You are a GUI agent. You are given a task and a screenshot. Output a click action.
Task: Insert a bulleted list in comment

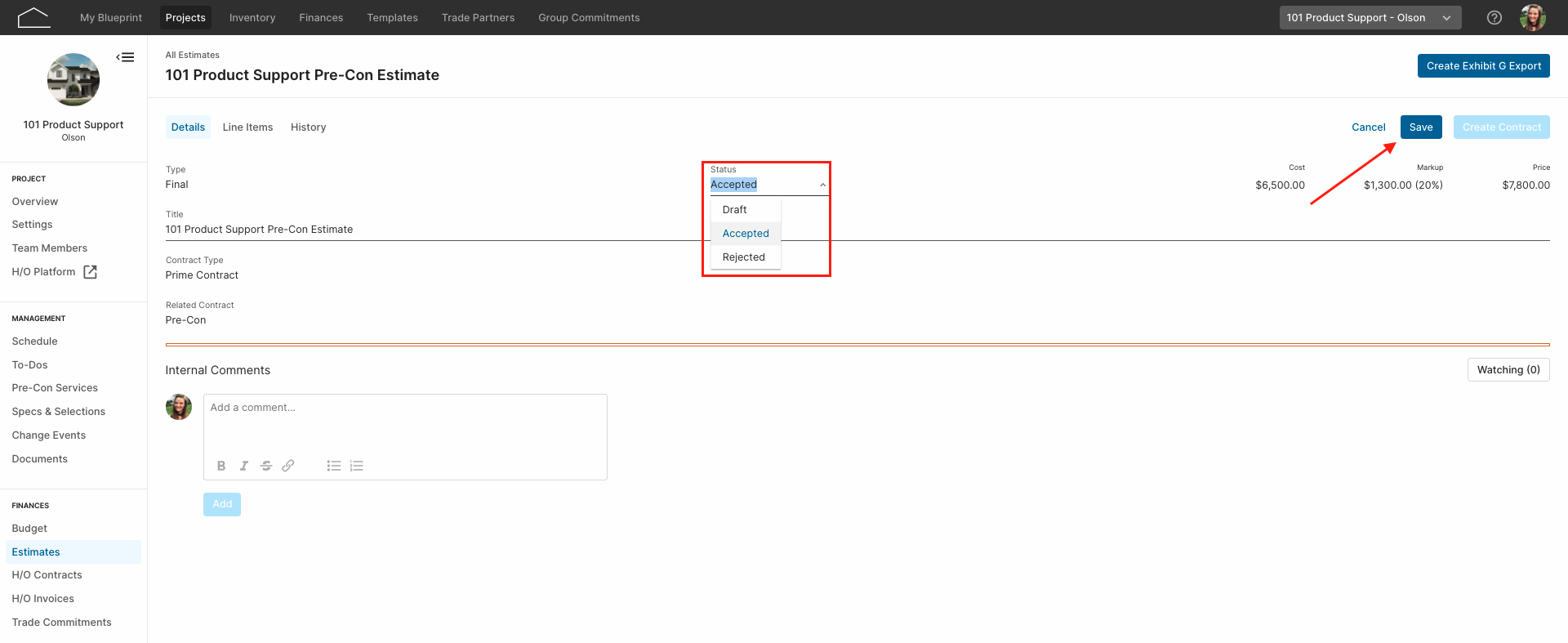coord(334,466)
